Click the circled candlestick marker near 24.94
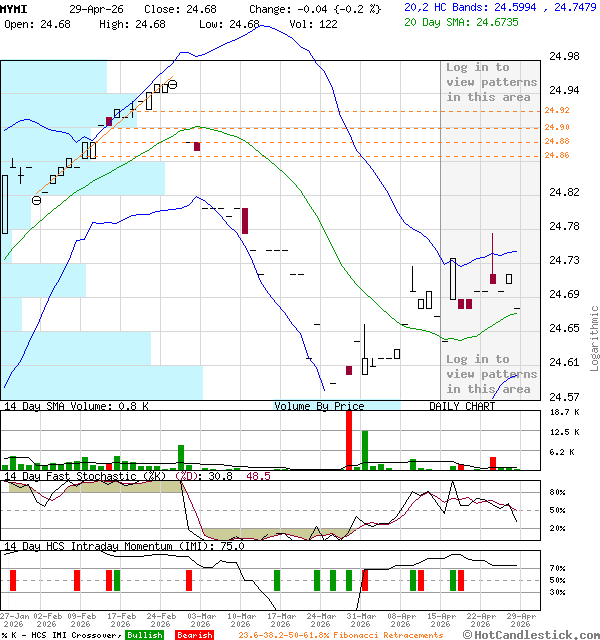600x640 pixels. 173,85
